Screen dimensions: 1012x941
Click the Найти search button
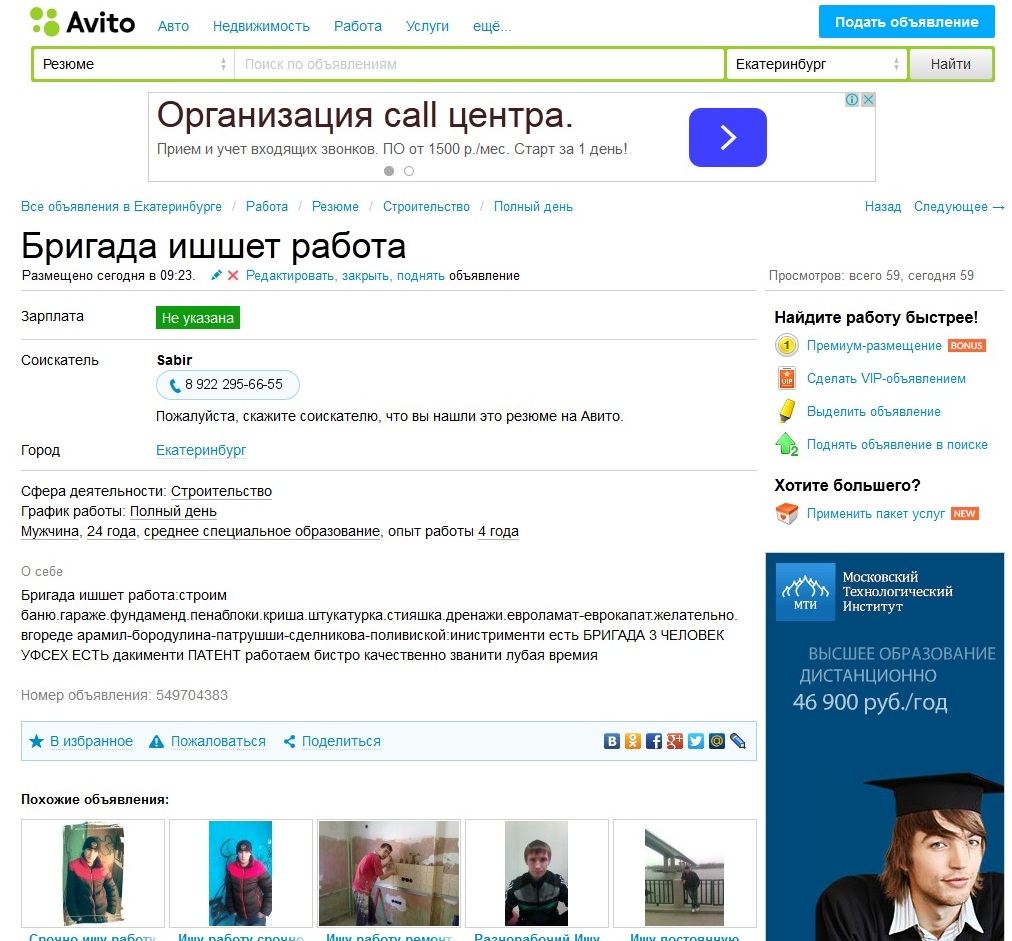pyautogui.click(x=951, y=64)
